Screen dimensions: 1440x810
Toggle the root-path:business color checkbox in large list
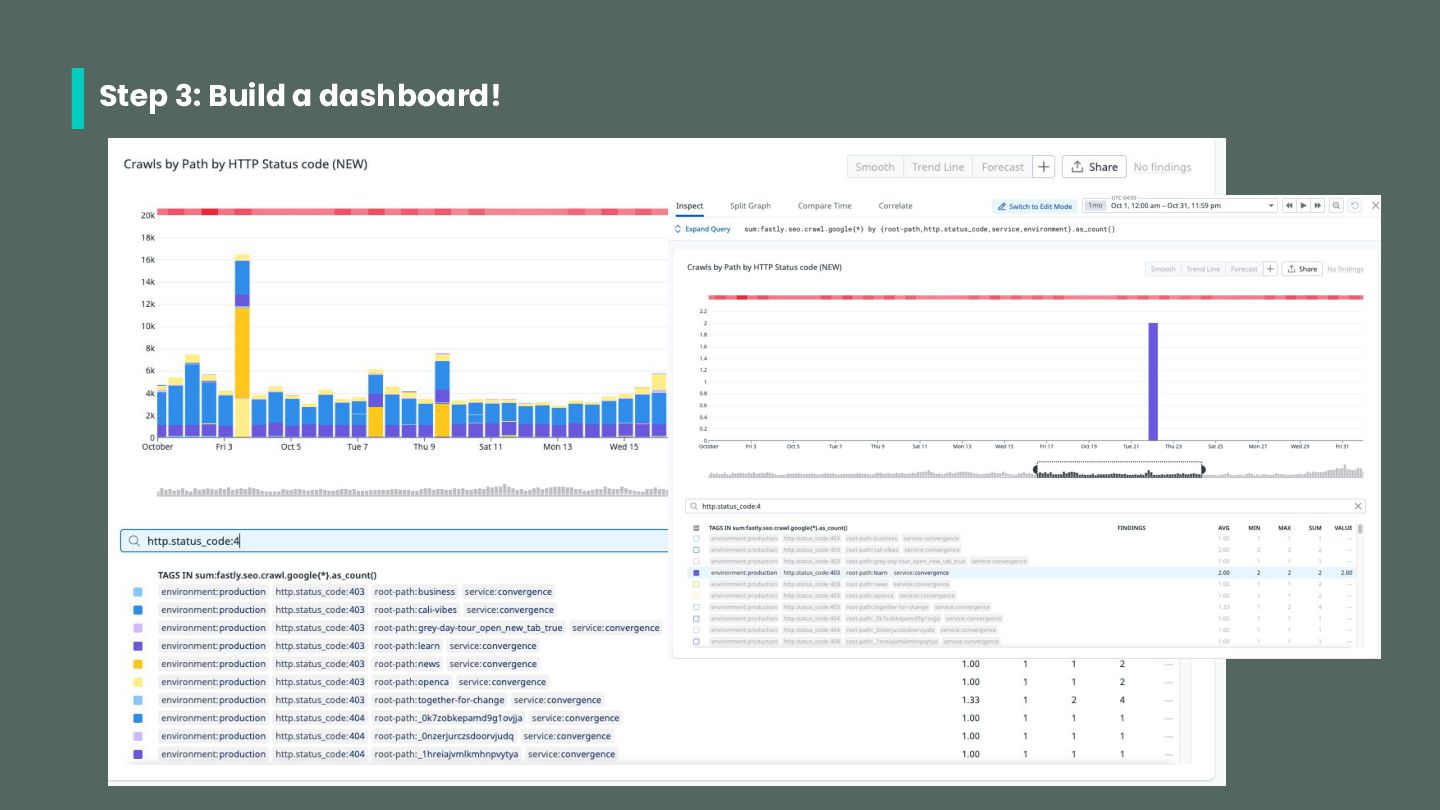(138, 592)
